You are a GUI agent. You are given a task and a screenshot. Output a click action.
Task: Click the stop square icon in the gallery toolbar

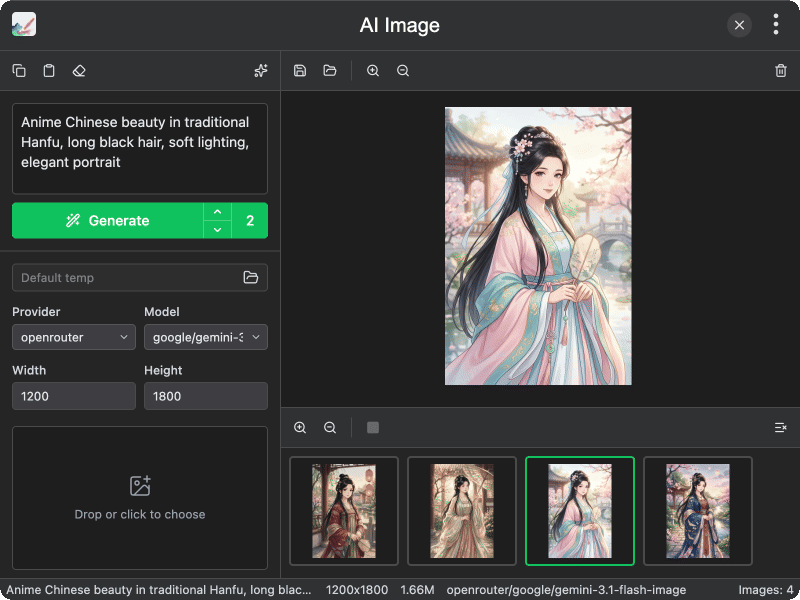373,428
